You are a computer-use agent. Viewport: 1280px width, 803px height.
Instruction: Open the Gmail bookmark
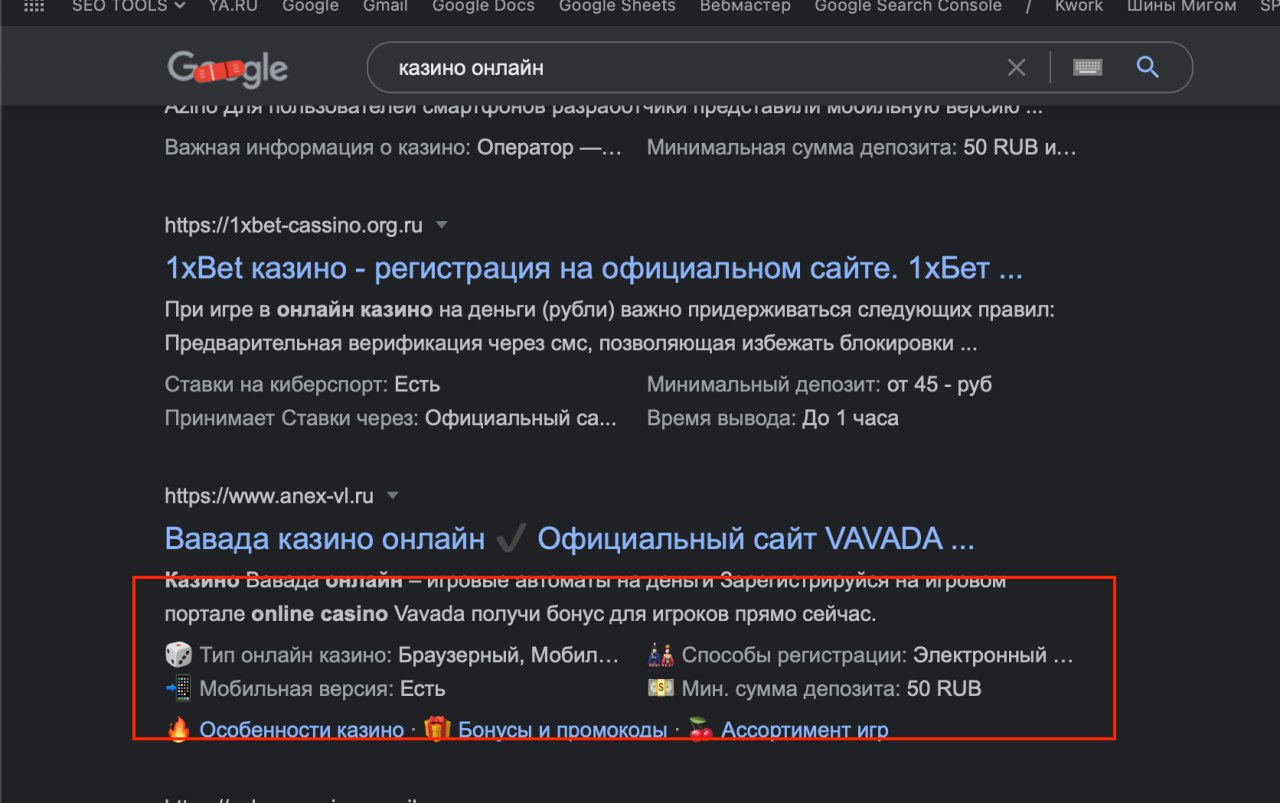pos(385,5)
